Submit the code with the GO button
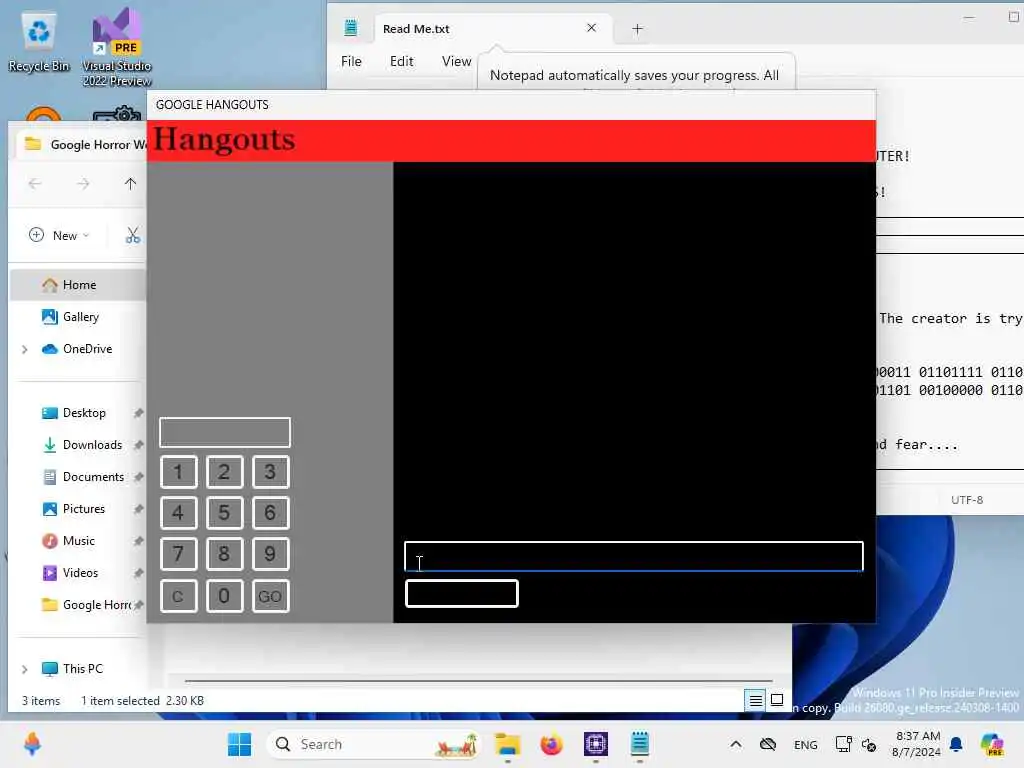The width and height of the screenshot is (1024, 768). pos(270,596)
